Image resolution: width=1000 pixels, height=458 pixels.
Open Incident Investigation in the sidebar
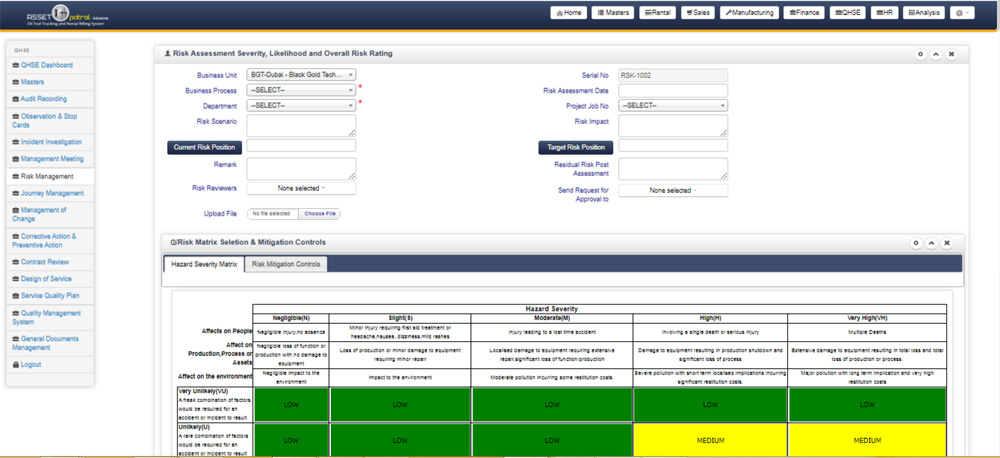tap(51, 142)
